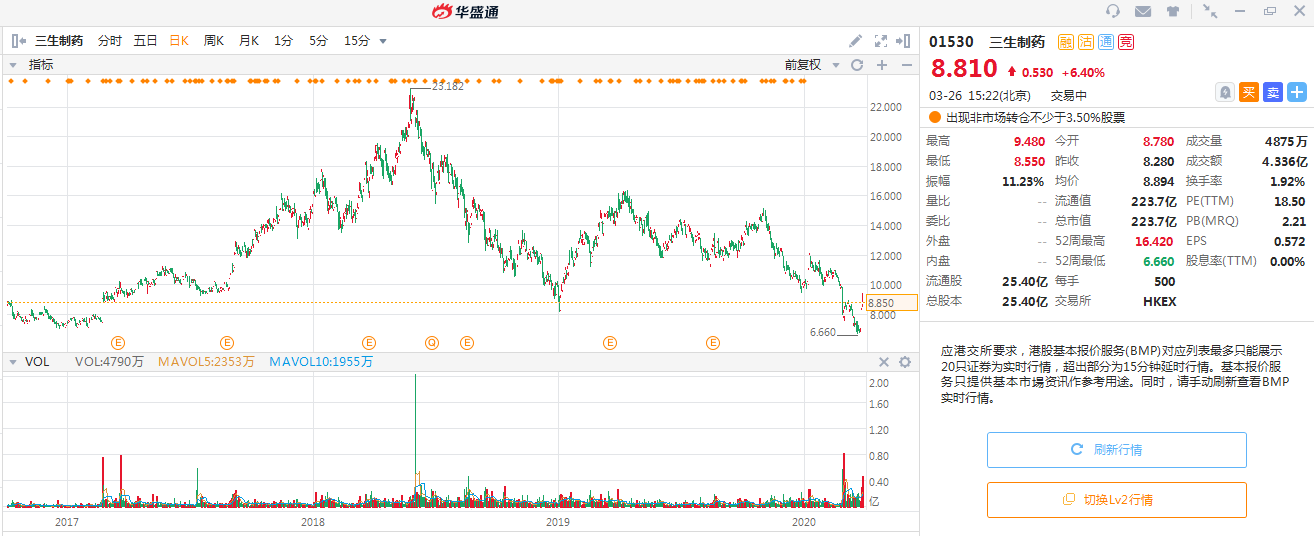Expand more time periods dropdown arrow
Image resolution: width=1314 pixels, height=536 pixels.
(x=383, y=42)
